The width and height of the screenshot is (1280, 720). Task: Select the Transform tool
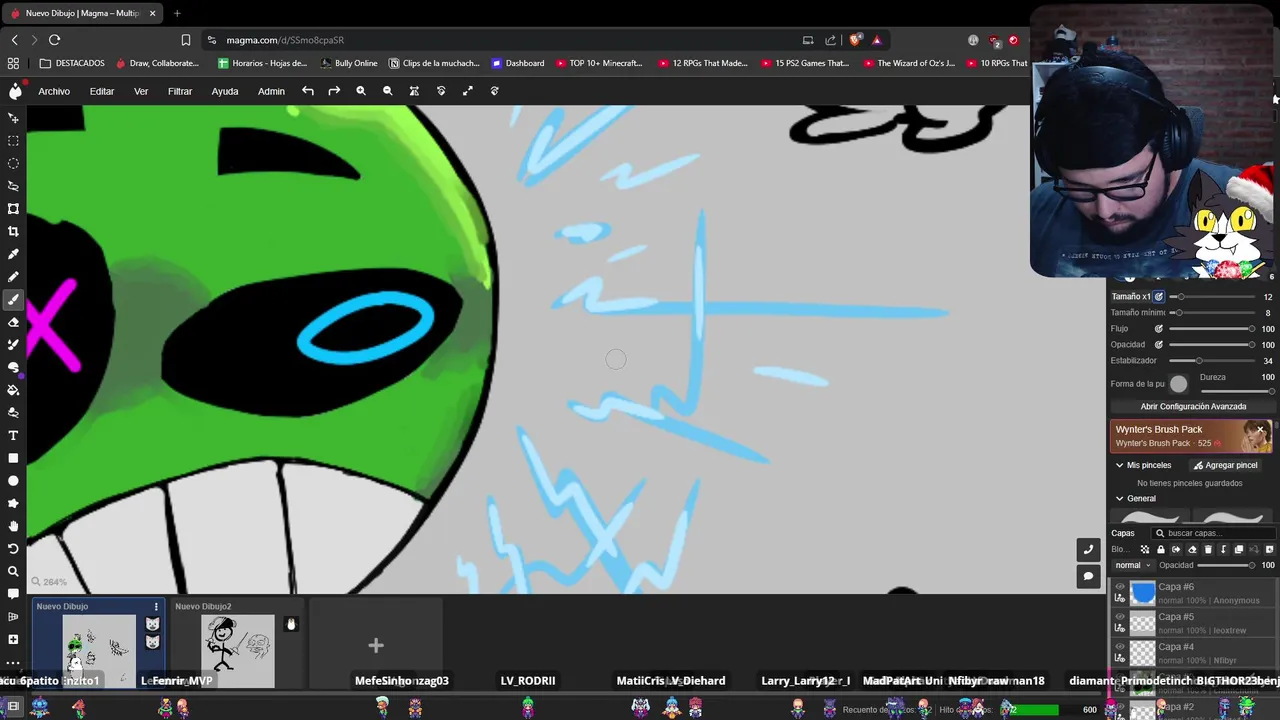click(x=13, y=208)
